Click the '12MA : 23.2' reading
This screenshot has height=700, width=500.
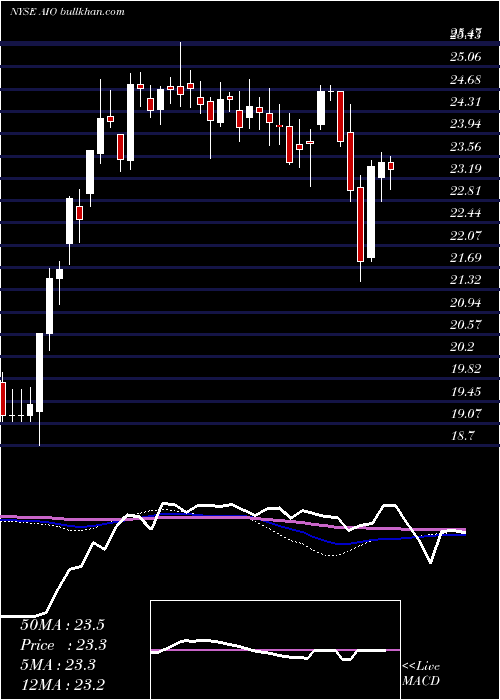pos(62,685)
